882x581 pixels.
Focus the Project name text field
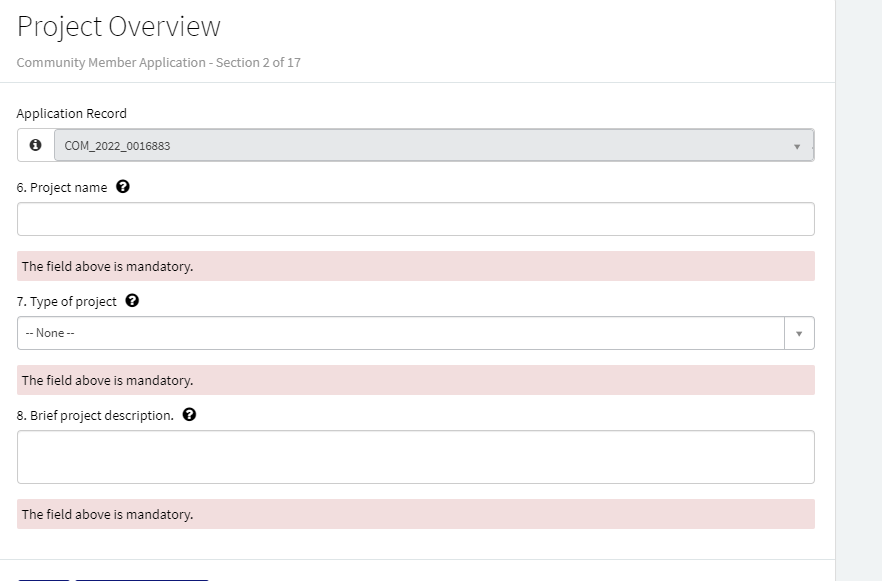[x=415, y=219]
